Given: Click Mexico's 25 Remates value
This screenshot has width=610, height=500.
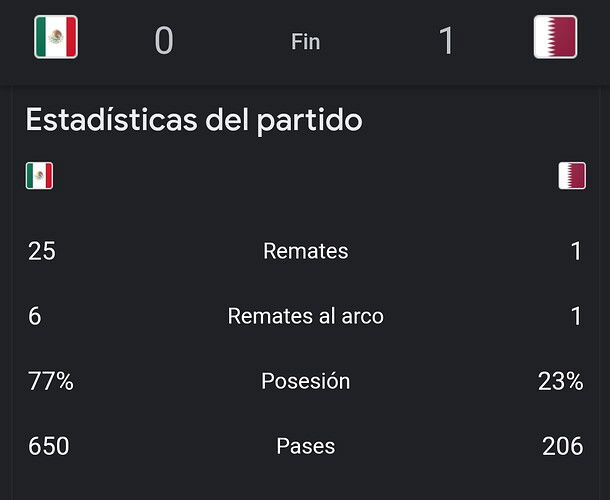Looking at the screenshot, I should click(x=42, y=251).
